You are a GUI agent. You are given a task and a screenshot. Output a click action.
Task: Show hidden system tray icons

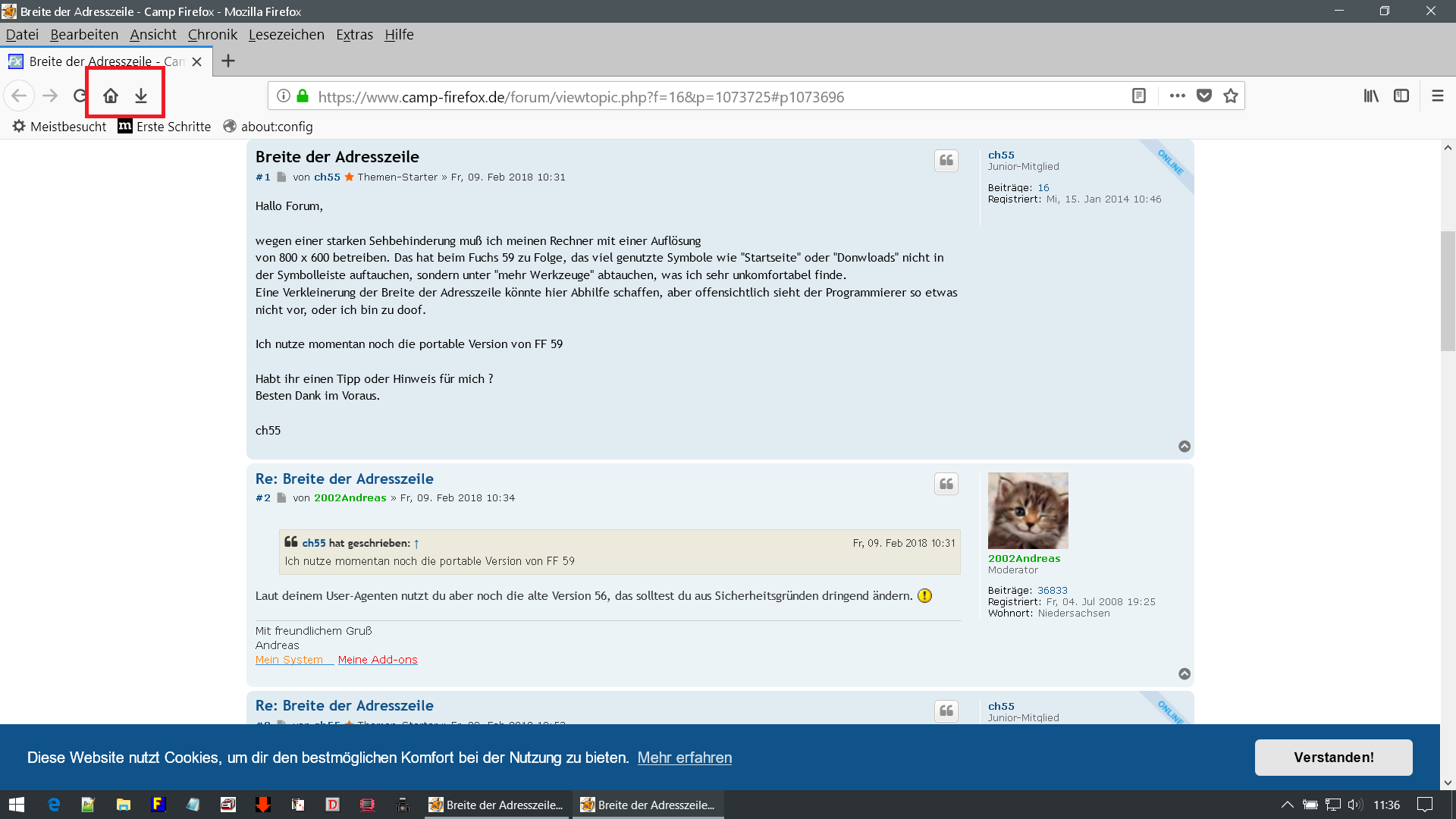click(1287, 805)
